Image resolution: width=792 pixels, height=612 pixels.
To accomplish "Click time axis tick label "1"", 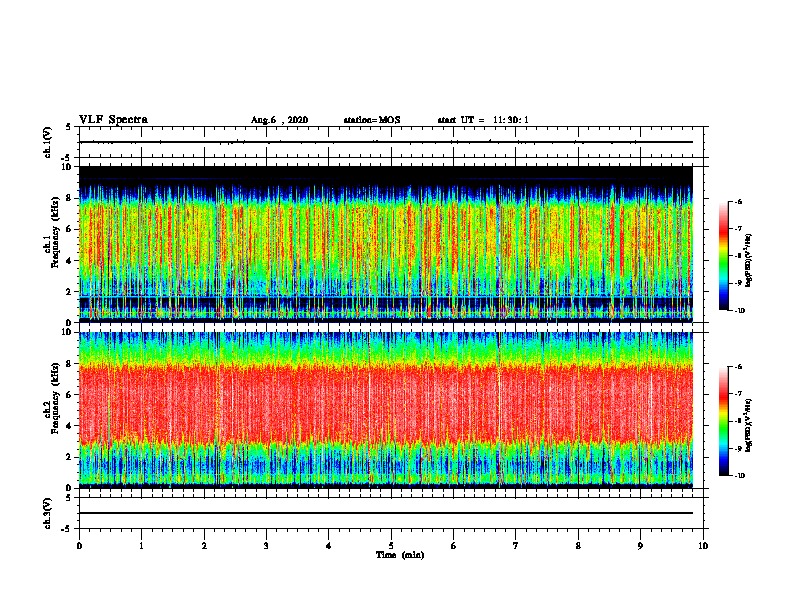I will pos(141,545).
